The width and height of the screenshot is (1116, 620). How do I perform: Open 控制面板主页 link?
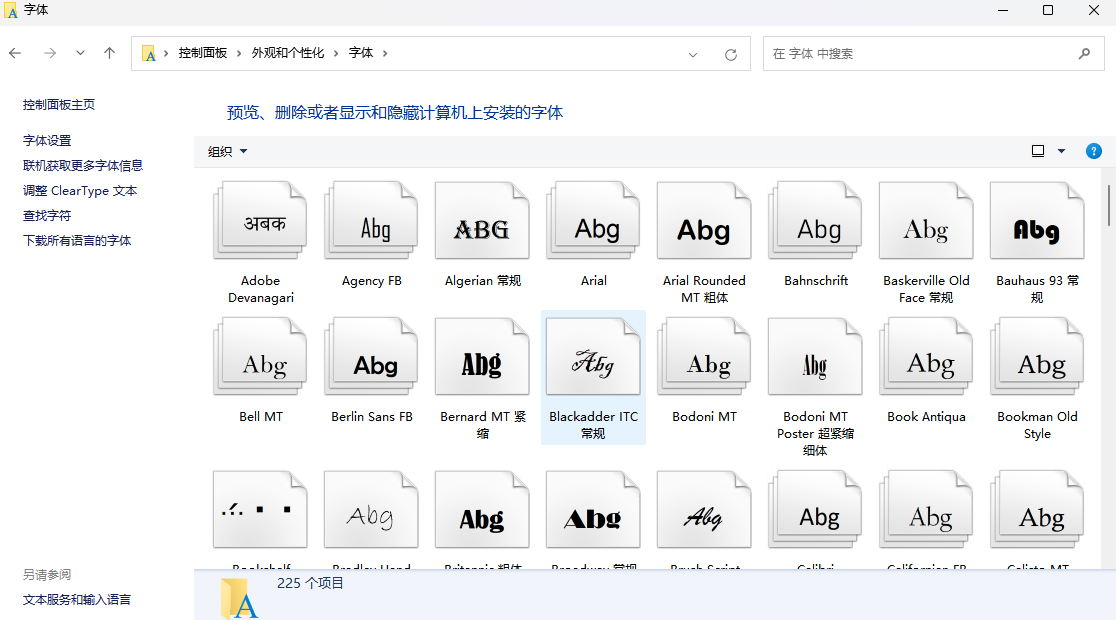click(58, 105)
